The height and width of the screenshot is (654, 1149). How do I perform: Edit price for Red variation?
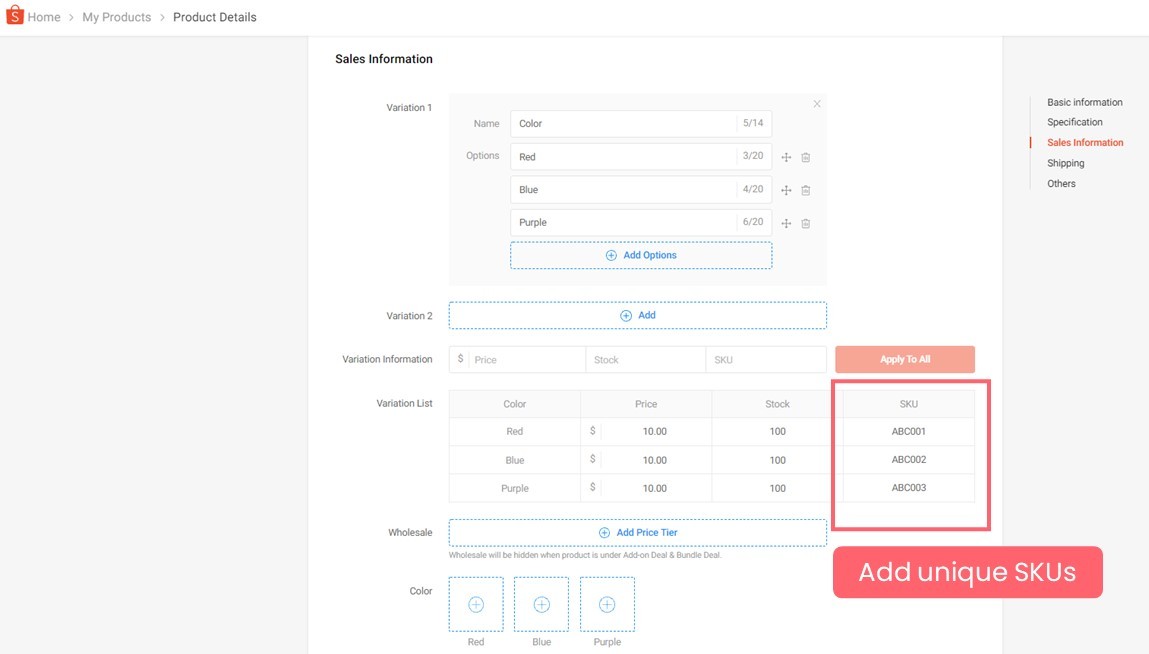coord(646,431)
